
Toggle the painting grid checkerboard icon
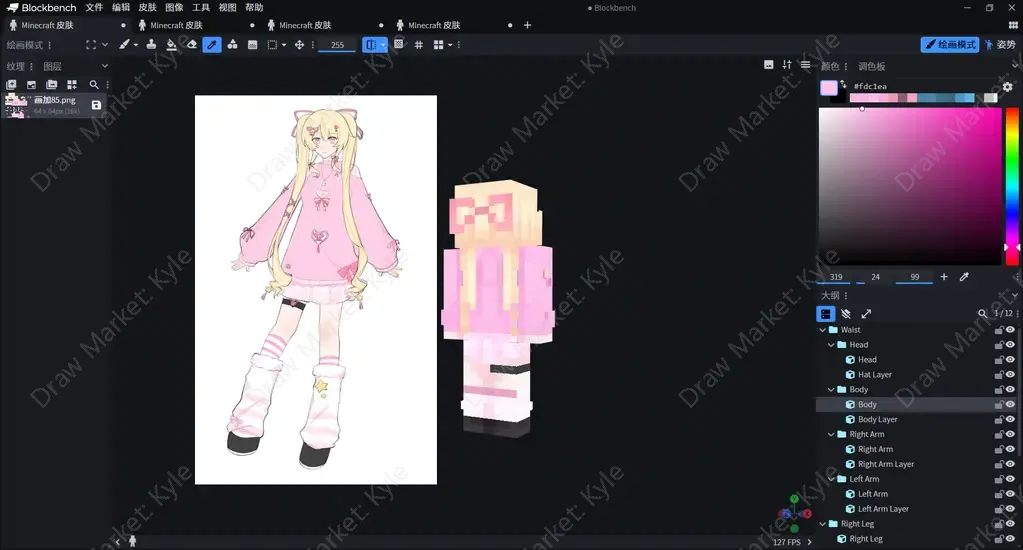(x=399, y=44)
